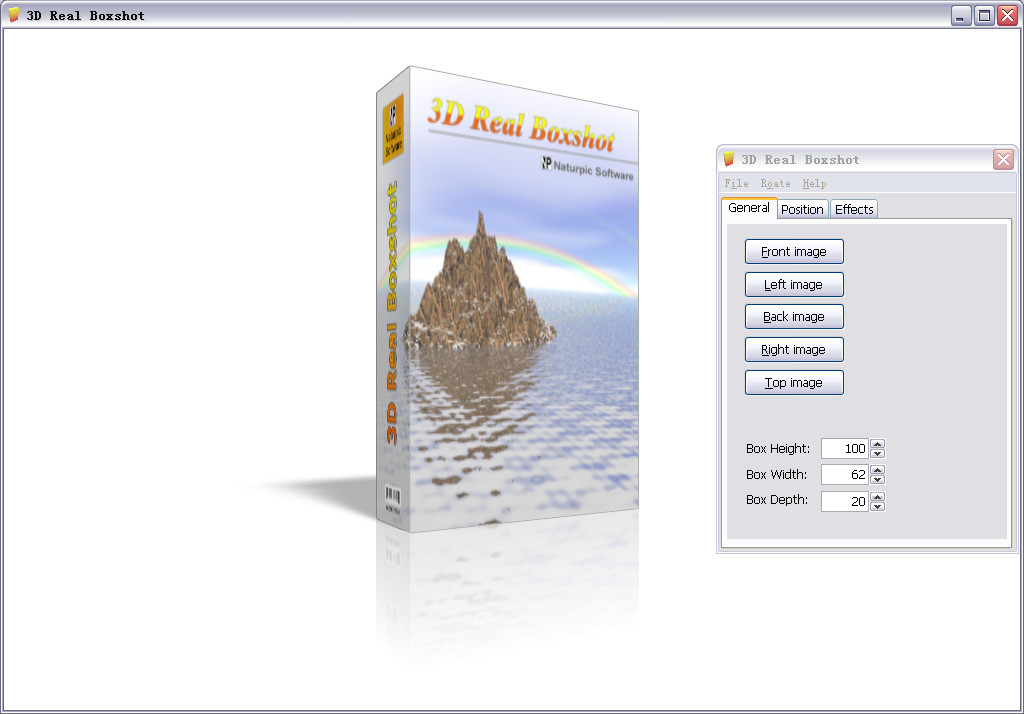Viewport: 1024px width, 714px height.
Task: Click the Box Width label
Action: tap(776, 475)
